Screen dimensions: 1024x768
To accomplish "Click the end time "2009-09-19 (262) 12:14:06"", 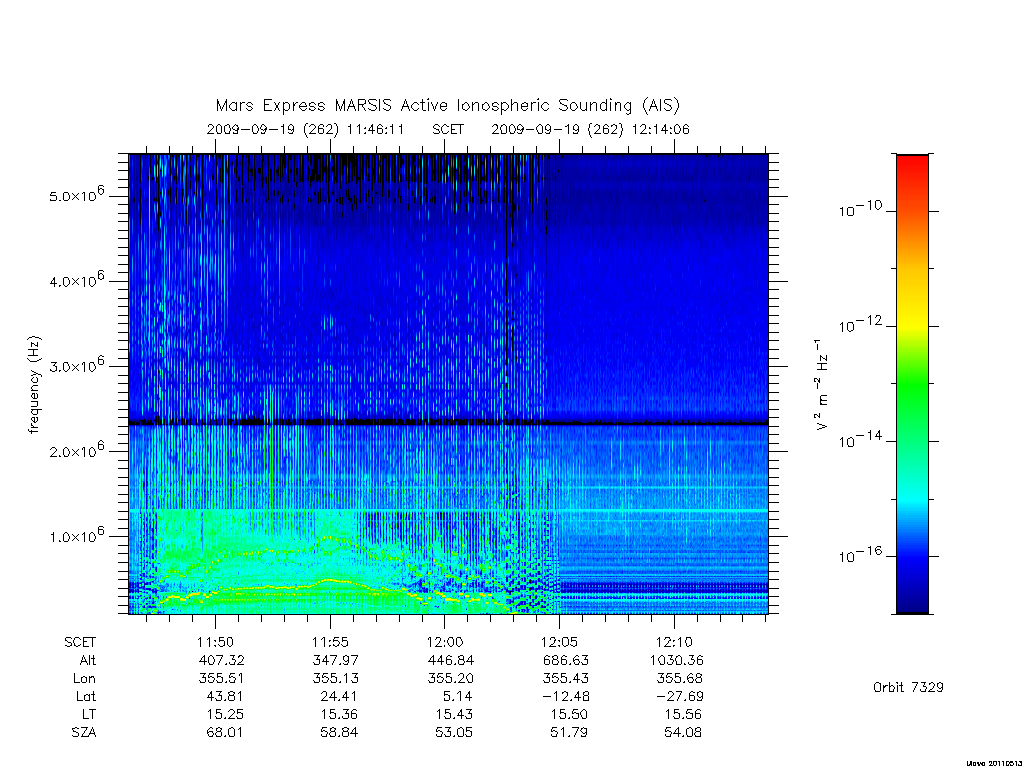I will 590,129.
